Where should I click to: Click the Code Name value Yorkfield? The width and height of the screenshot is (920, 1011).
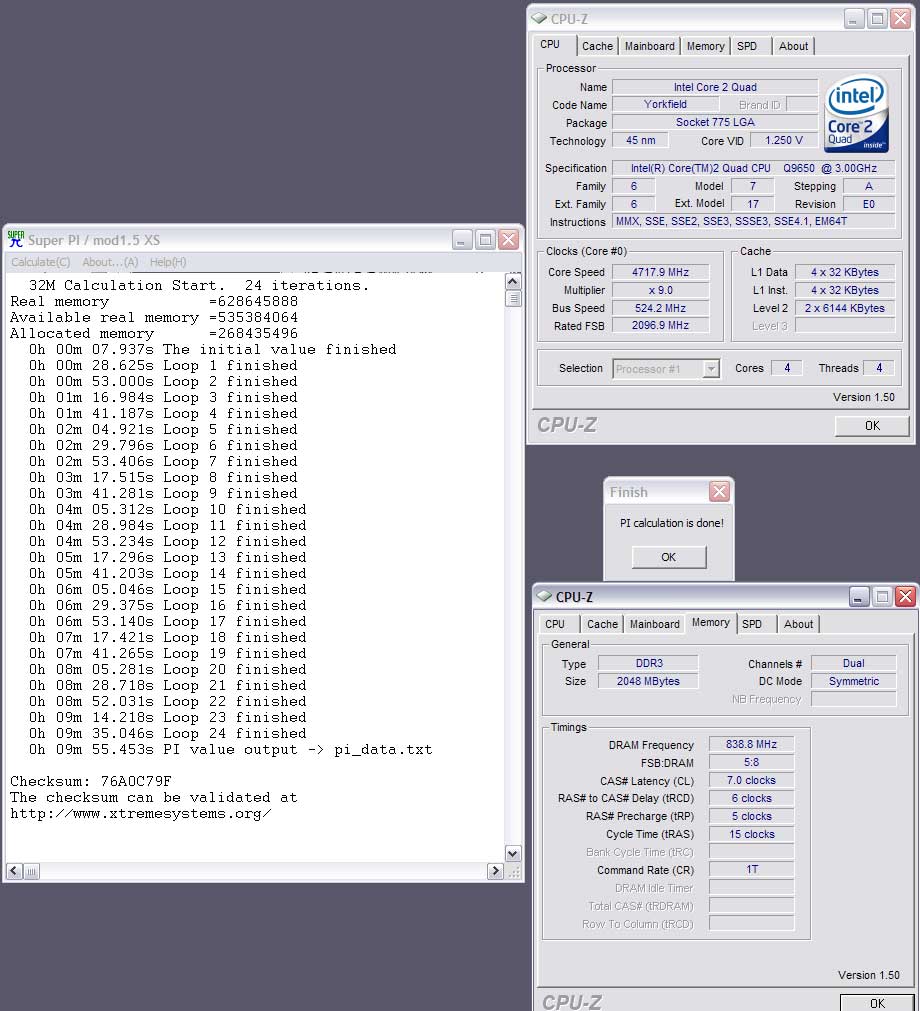[x=665, y=104]
